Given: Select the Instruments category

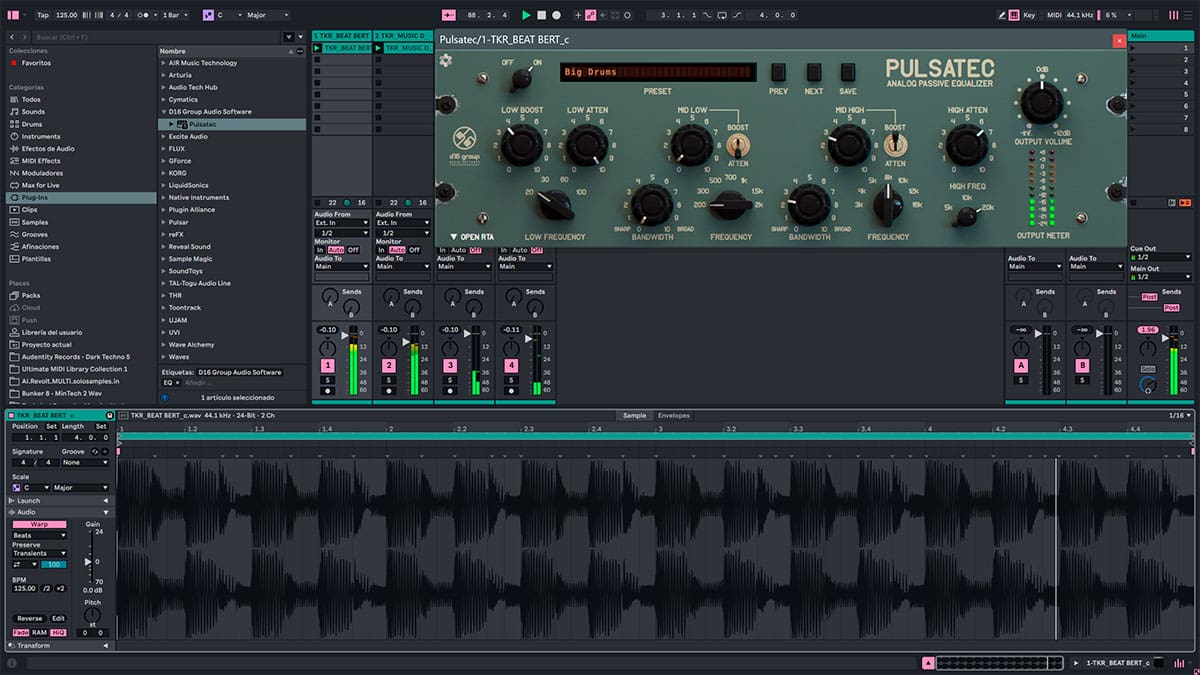Looking at the screenshot, I should (41, 136).
